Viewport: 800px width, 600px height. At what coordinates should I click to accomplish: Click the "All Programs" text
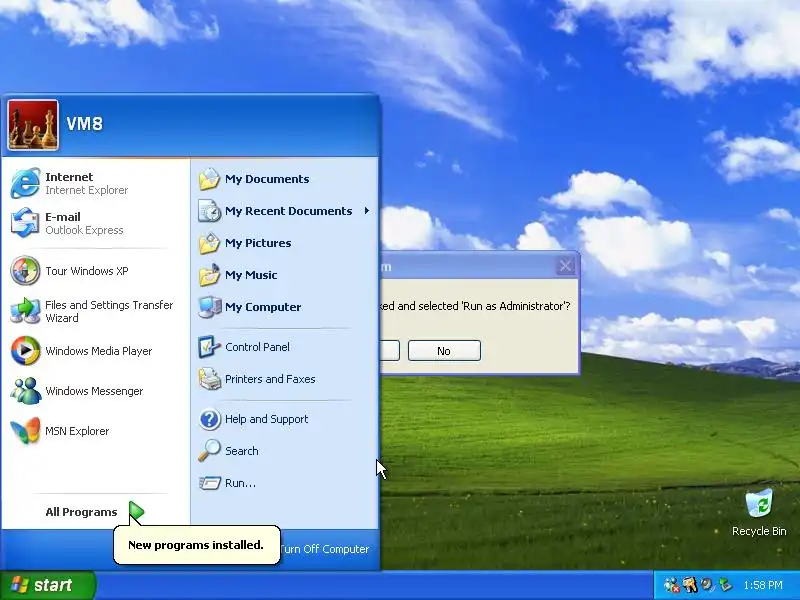tap(81, 512)
